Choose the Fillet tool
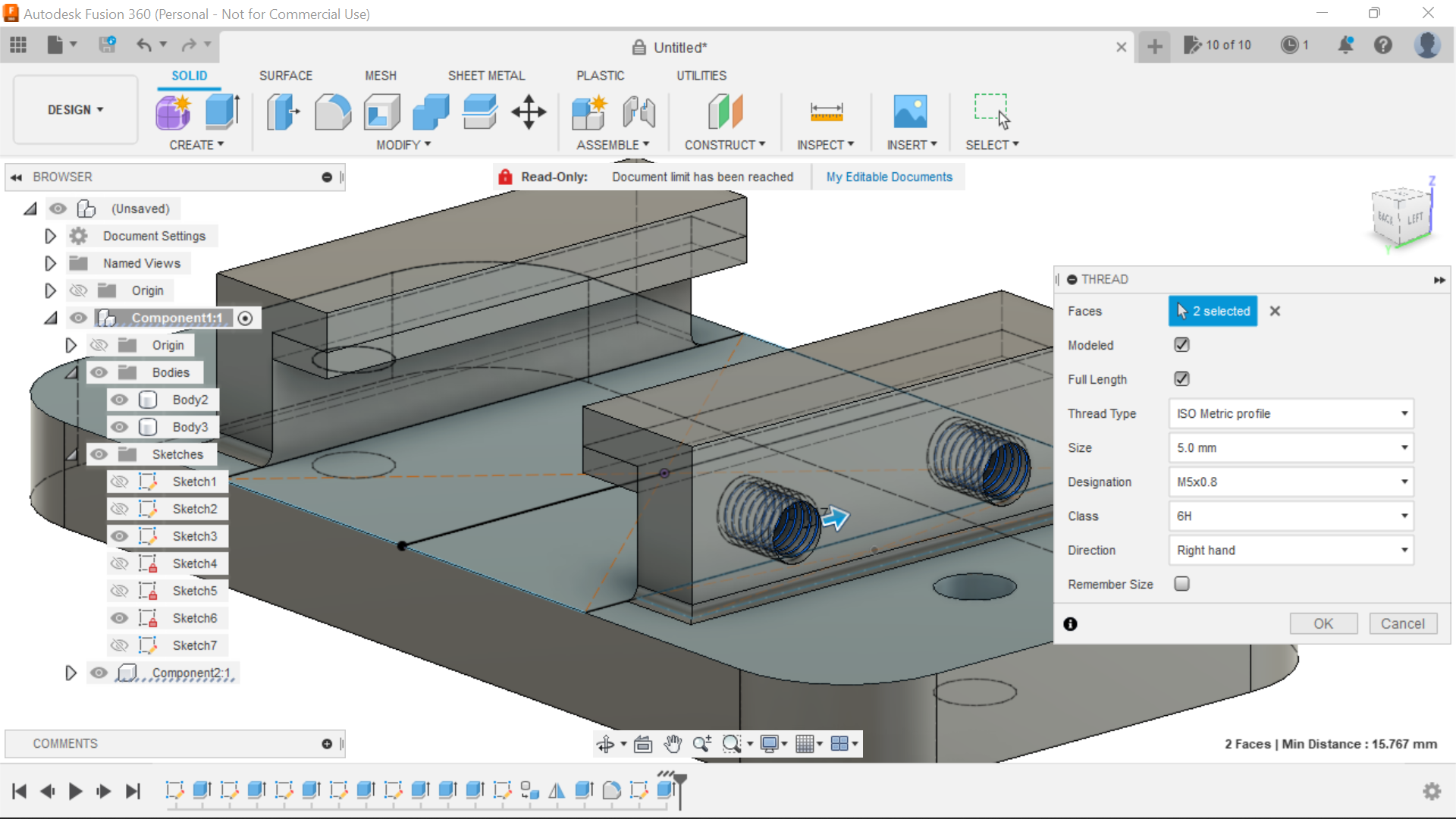This screenshot has height=819, width=1456. 332,112
